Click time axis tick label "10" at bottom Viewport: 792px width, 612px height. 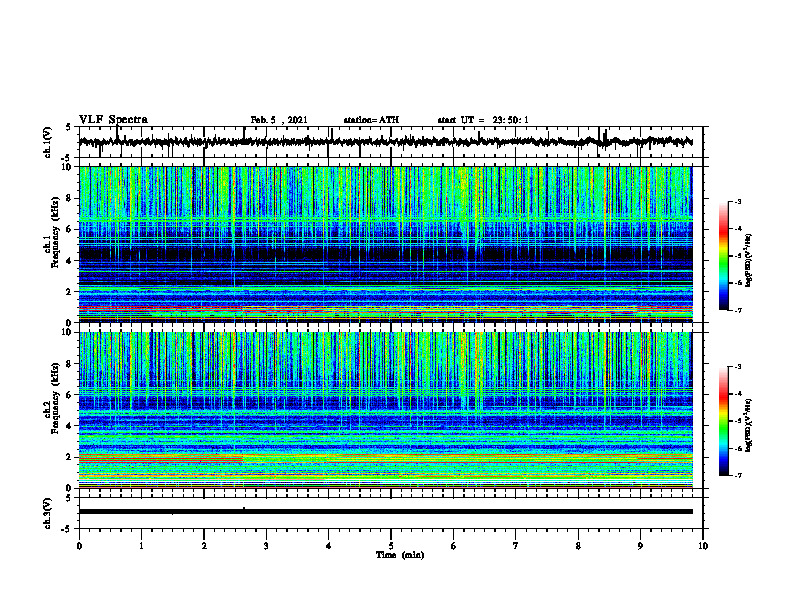click(x=703, y=546)
